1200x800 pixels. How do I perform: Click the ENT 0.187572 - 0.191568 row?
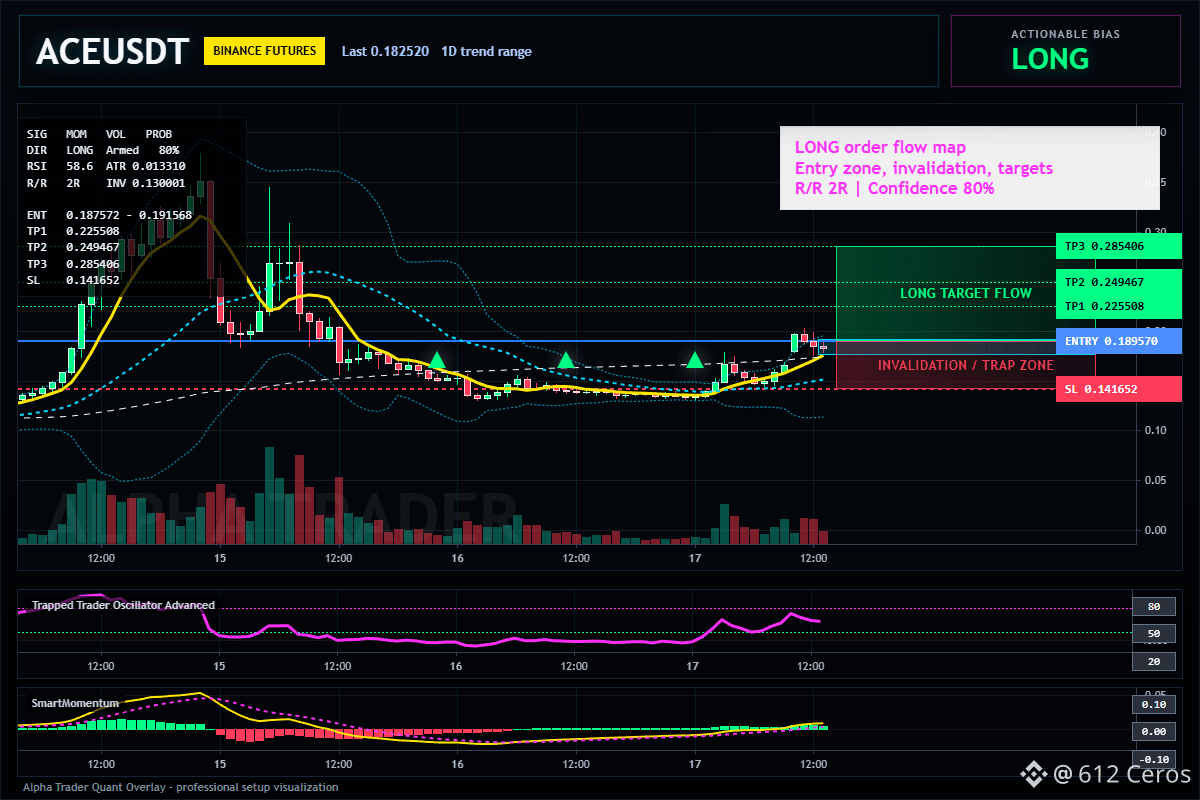click(109, 215)
